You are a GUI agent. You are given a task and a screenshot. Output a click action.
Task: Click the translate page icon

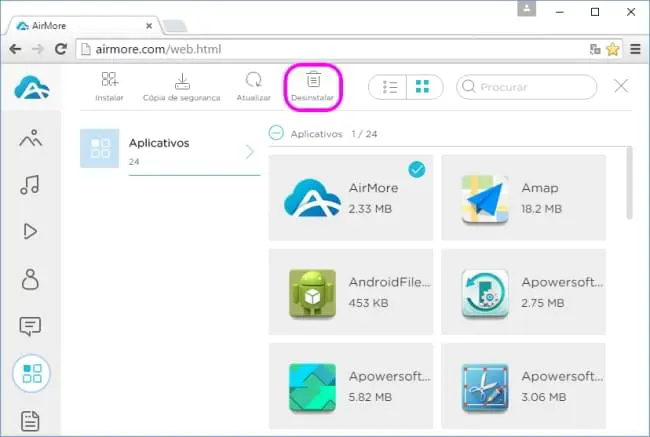click(595, 49)
